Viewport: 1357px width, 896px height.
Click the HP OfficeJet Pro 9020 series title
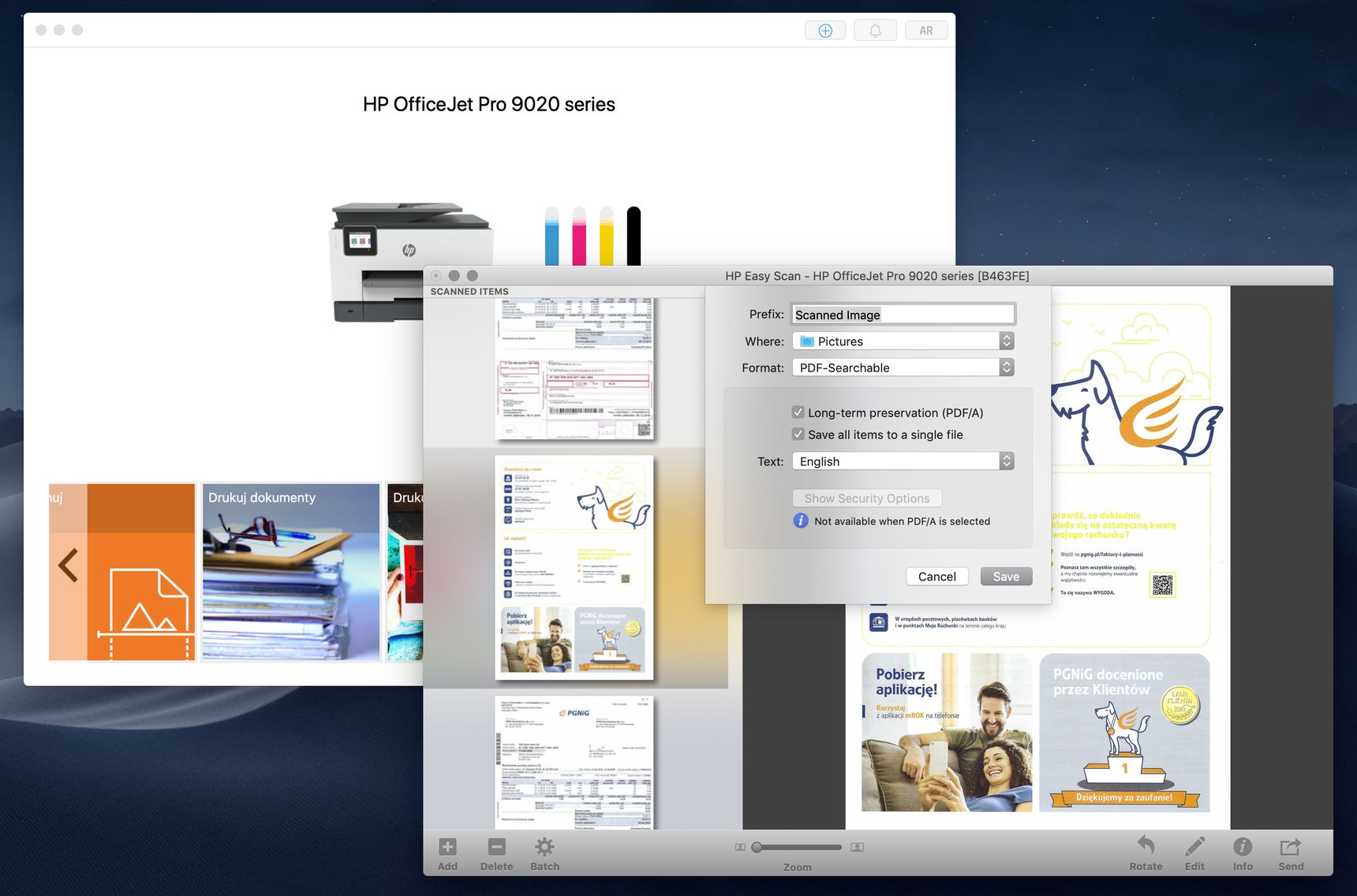(489, 104)
